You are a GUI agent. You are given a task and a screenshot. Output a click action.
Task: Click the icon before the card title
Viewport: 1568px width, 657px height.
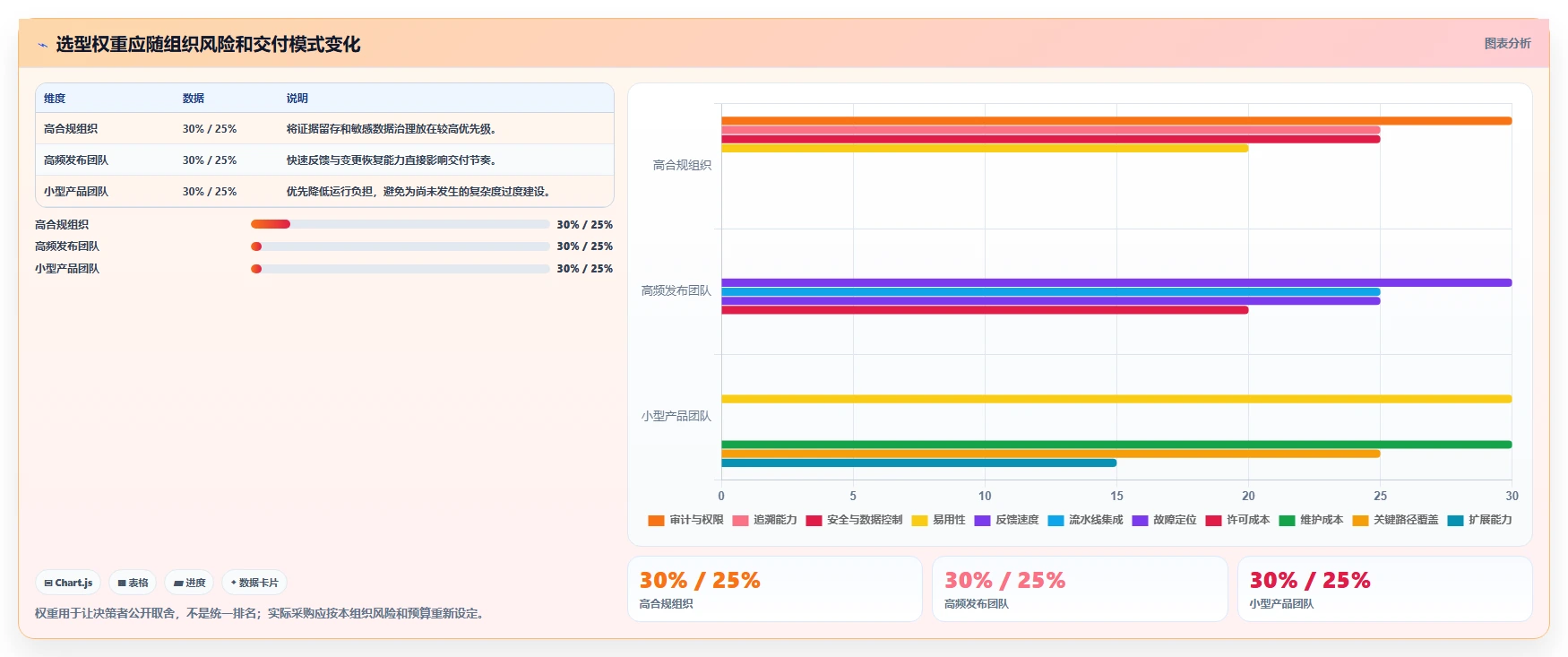point(42,45)
